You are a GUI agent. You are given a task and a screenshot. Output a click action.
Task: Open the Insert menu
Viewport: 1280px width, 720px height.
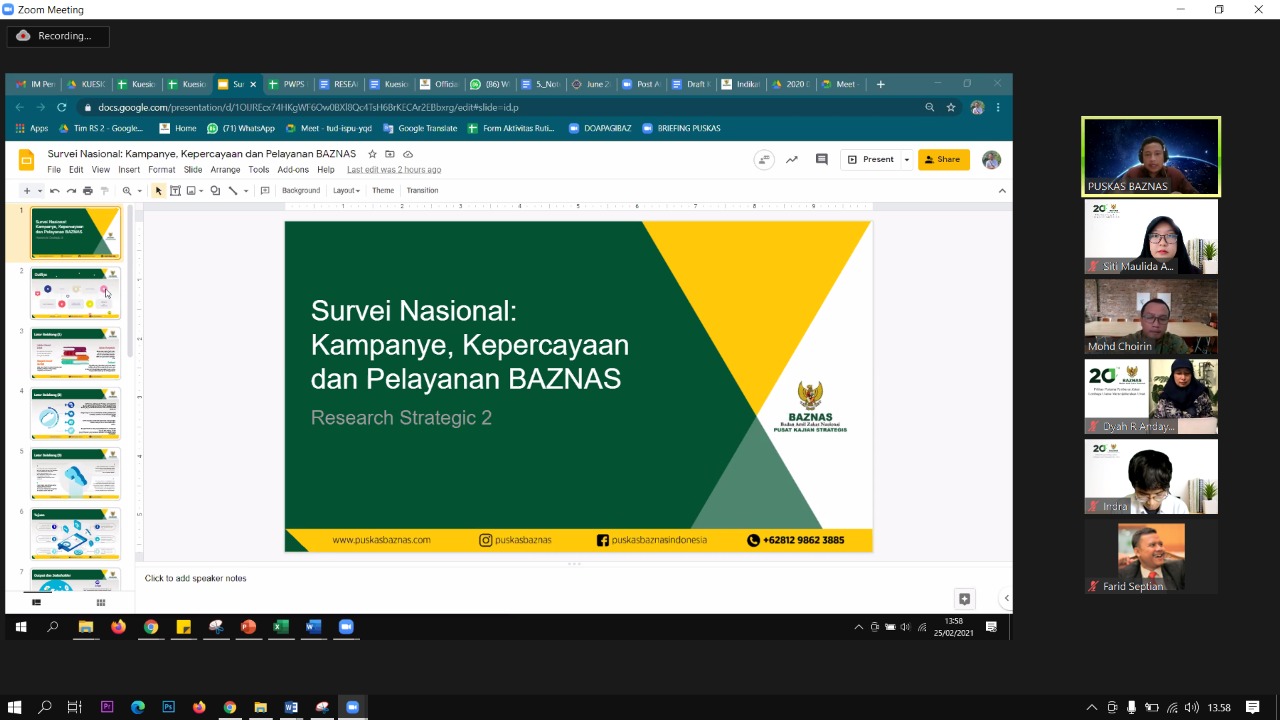[129, 170]
